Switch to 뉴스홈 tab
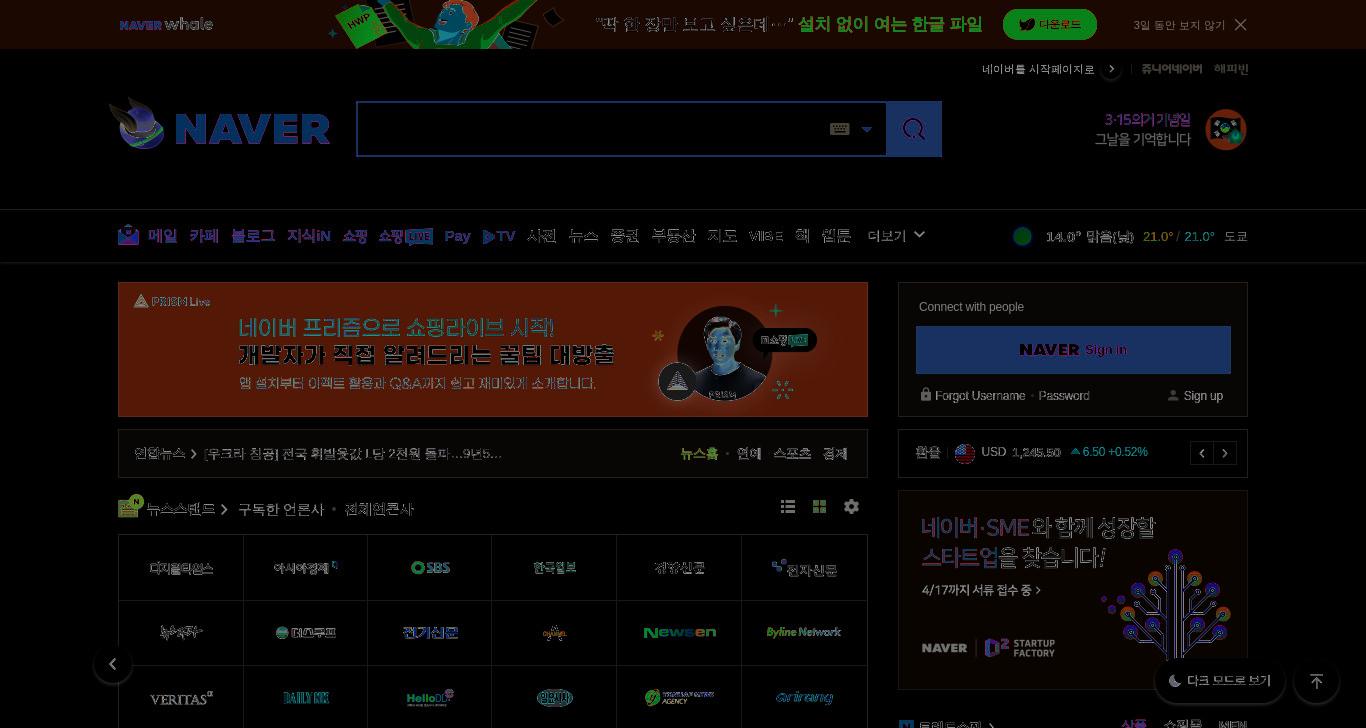Image resolution: width=1366 pixels, height=728 pixels. click(x=699, y=454)
